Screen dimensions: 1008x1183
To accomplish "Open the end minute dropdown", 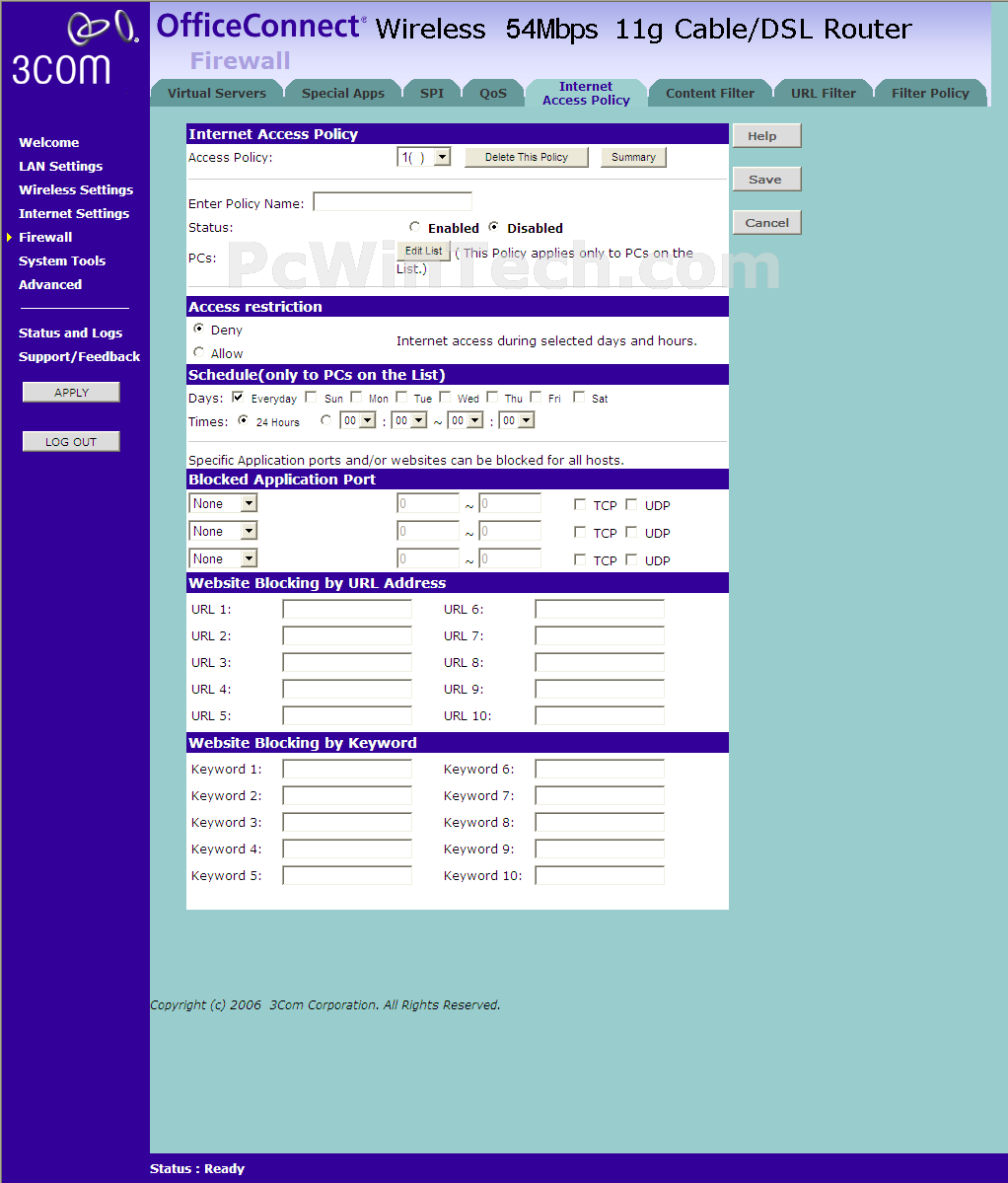I will point(517,420).
